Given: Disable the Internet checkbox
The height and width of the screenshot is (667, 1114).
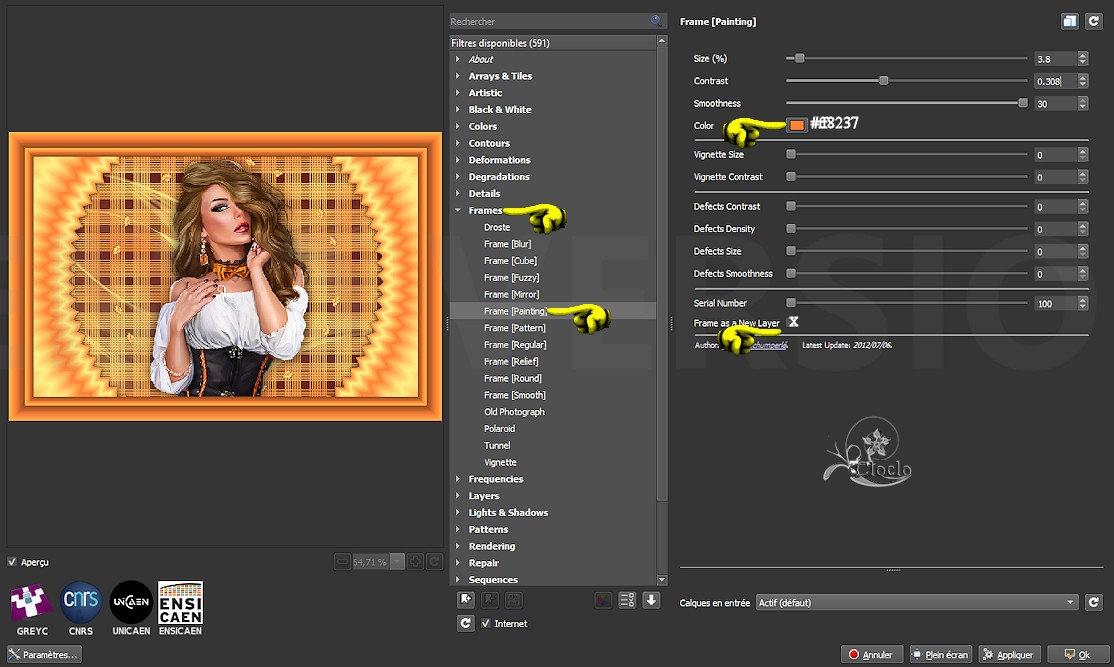Looking at the screenshot, I should (x=487, y=623).
